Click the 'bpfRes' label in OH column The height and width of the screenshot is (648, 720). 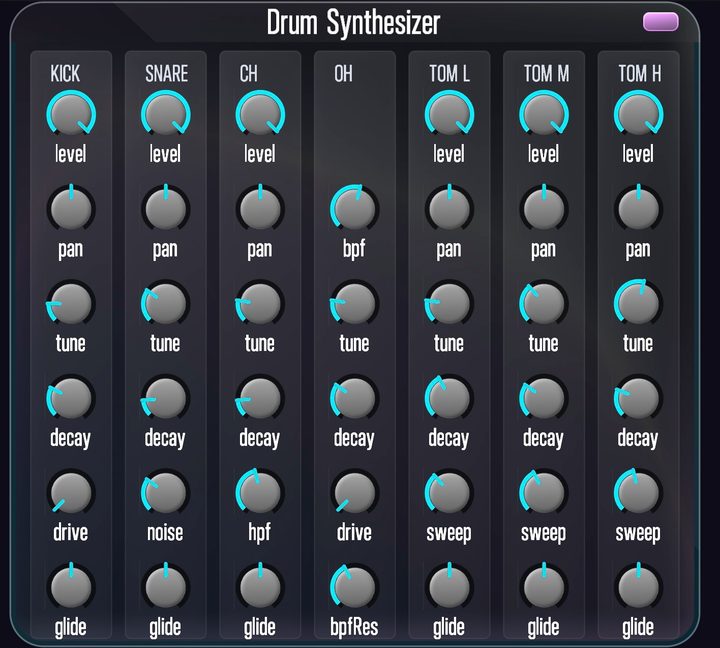[354, 628]
